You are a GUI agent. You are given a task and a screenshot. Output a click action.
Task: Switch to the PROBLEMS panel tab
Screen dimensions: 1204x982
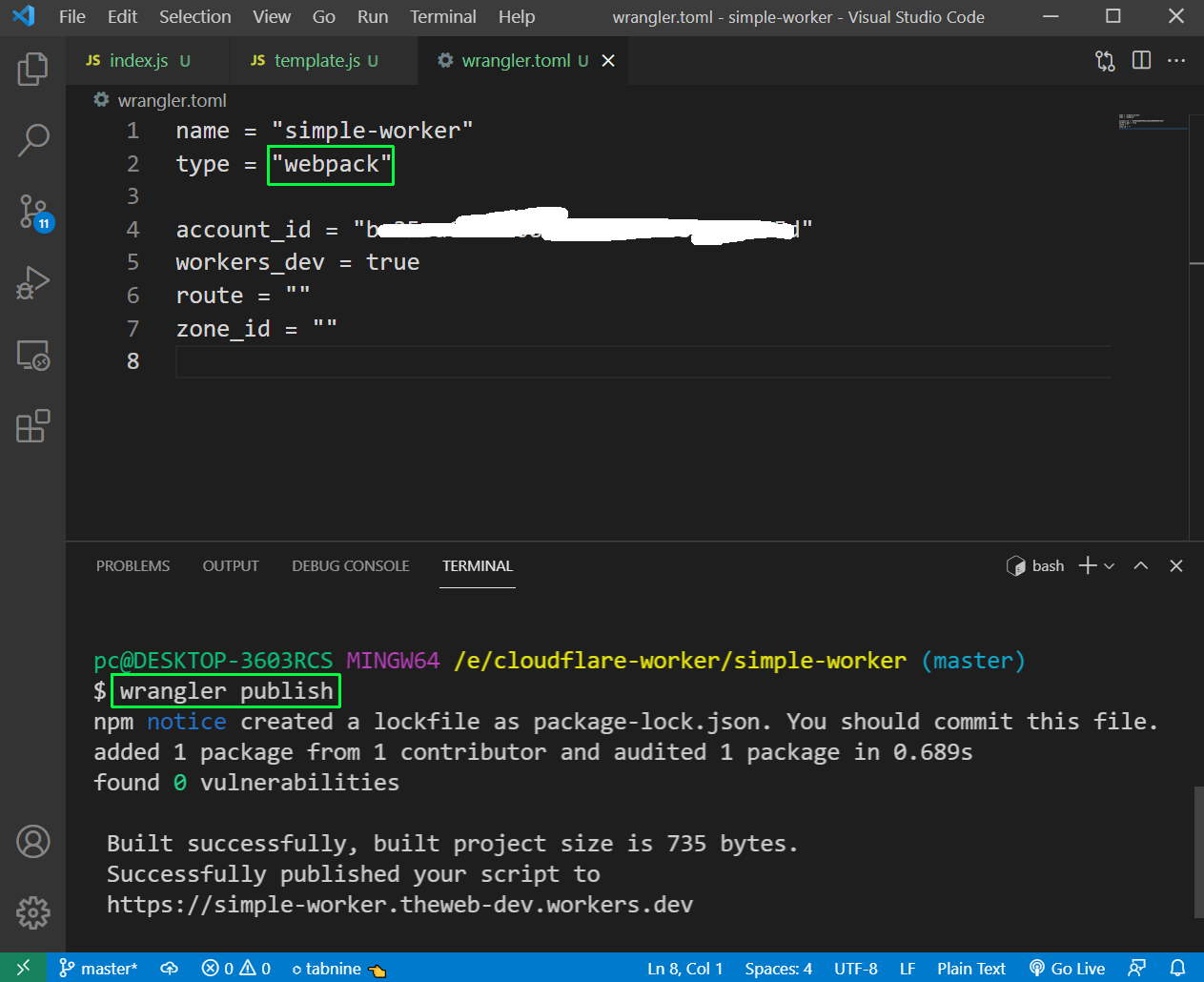(x=133, y=566)
